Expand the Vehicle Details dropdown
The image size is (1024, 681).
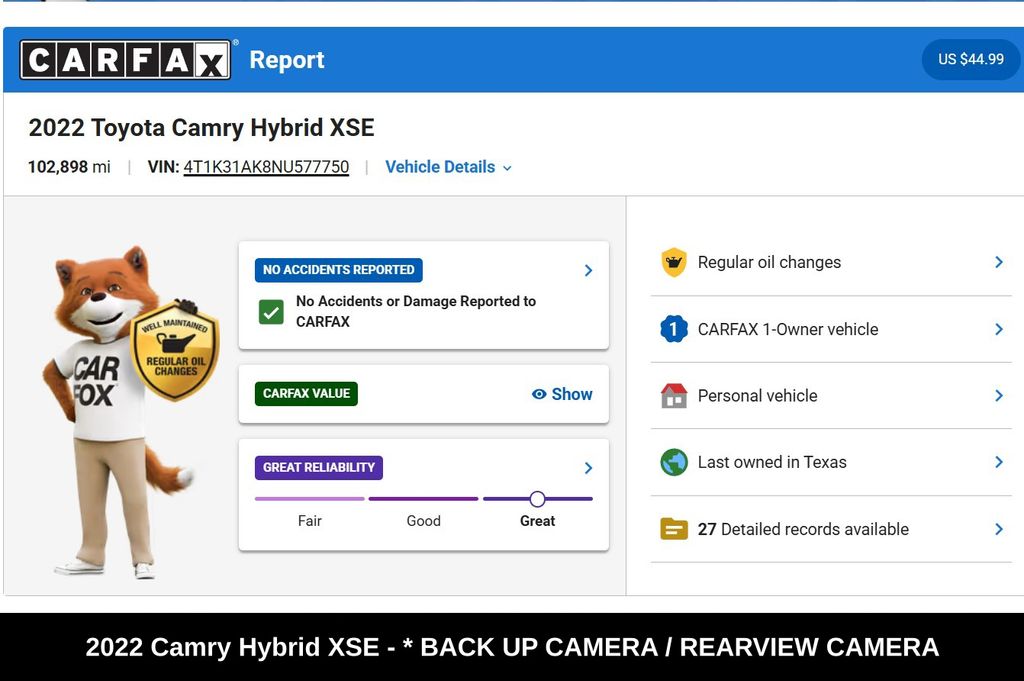(448, 167)
